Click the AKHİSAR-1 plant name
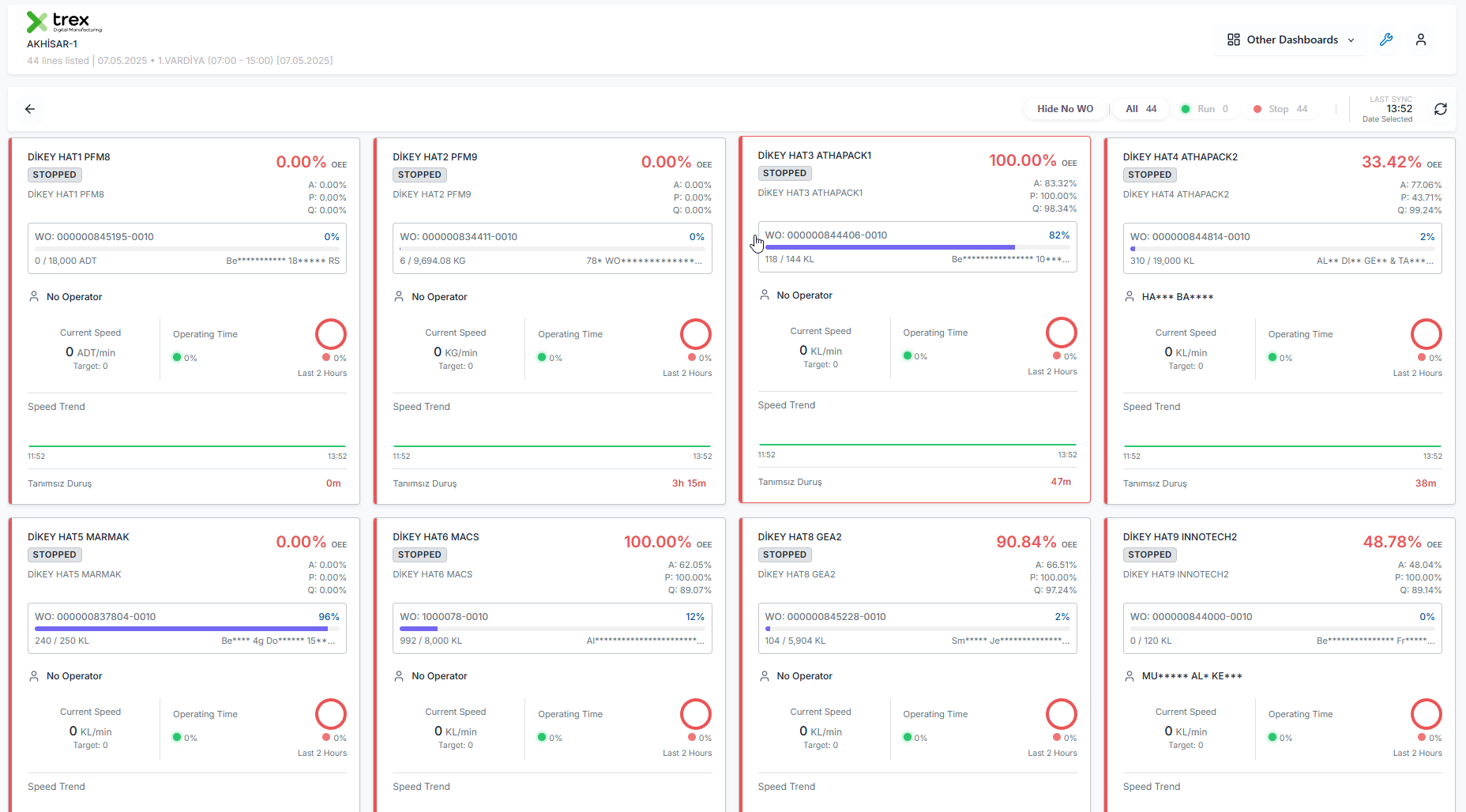 pyautogui.click(x=52, y=44)
